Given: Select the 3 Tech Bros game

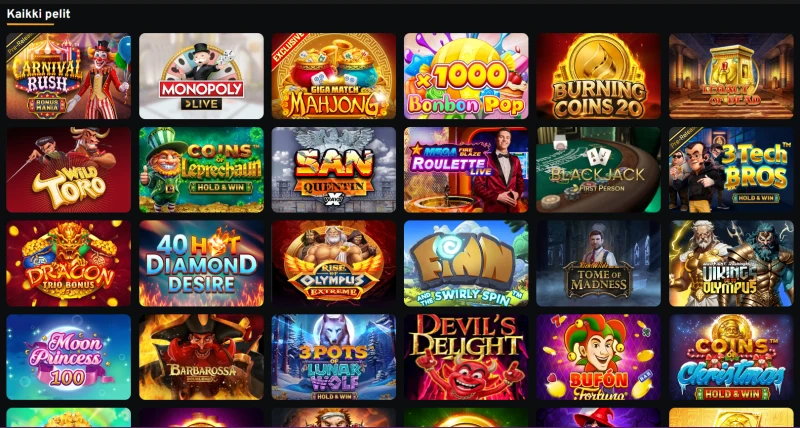Looking at the screenshot, I should tap(731, 170).
